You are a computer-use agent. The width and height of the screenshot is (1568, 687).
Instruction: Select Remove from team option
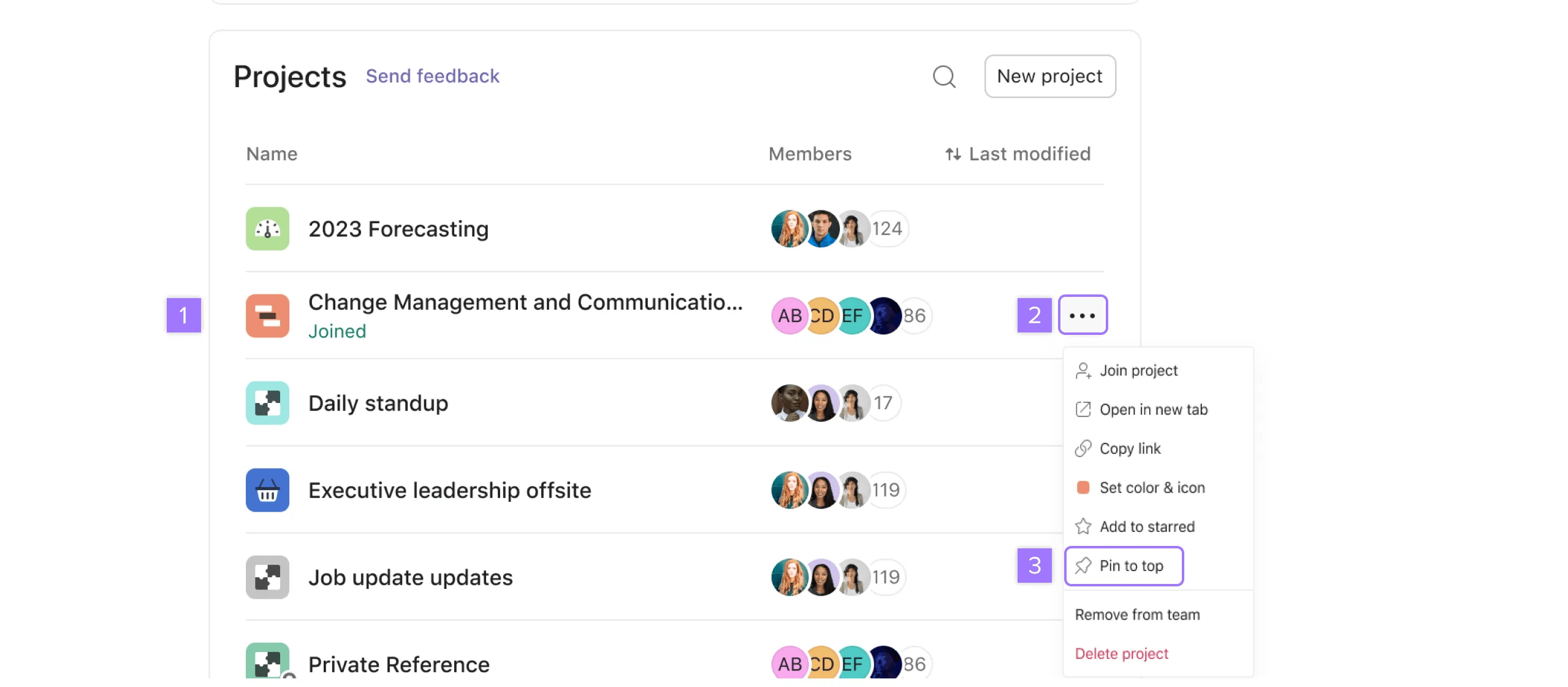pos(1137,615)
